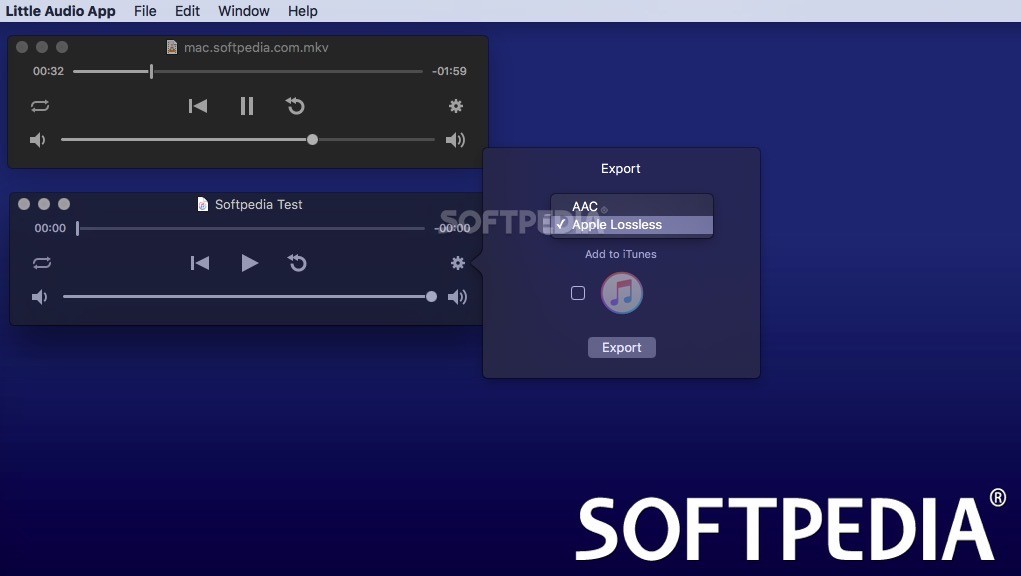This screenshot has width=1021, height=576.
Task: Click rewind-back icon in Softpedia Test player
Action: click(298, 263)
